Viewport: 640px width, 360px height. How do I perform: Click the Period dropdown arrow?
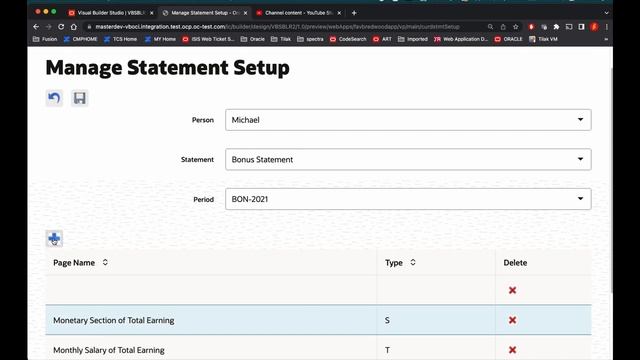[580, 199]
